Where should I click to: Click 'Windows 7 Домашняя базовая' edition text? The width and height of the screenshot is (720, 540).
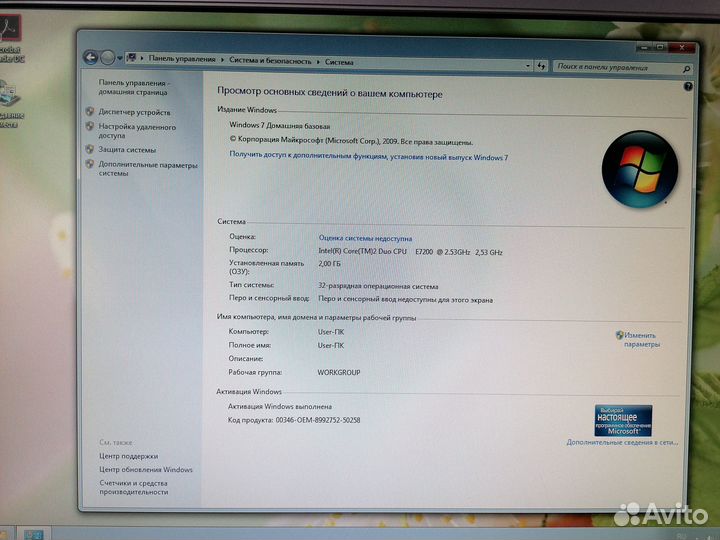point(279,125)
